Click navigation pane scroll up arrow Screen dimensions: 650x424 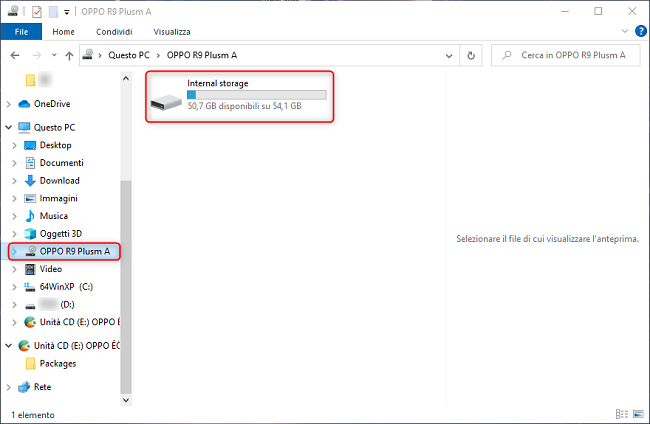[126, 78]
